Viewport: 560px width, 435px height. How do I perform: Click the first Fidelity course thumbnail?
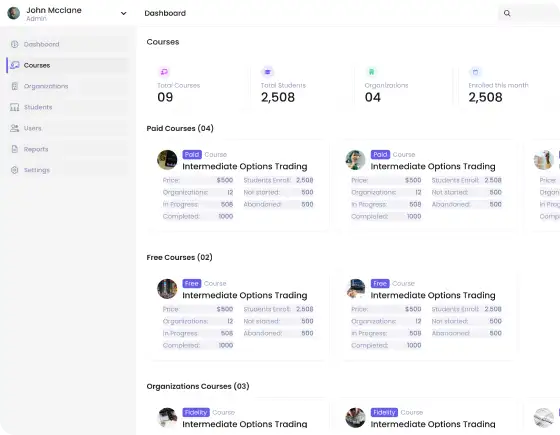[167, 418]
